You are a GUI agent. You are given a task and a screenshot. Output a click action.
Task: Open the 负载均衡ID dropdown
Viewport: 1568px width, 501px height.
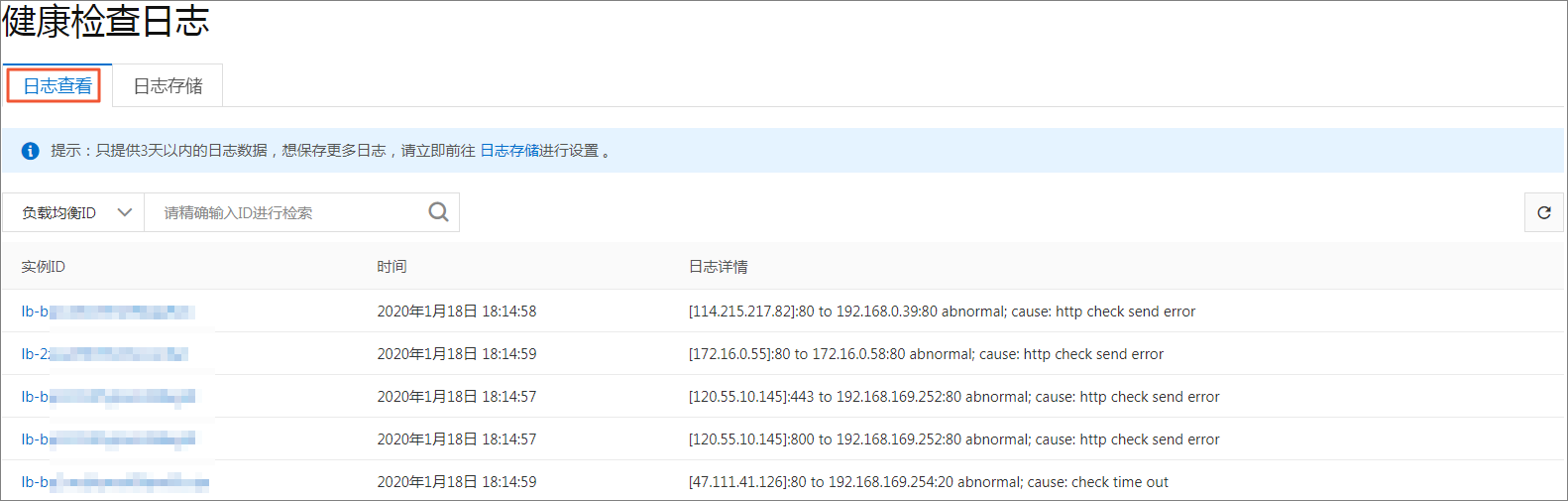point(73,212)
